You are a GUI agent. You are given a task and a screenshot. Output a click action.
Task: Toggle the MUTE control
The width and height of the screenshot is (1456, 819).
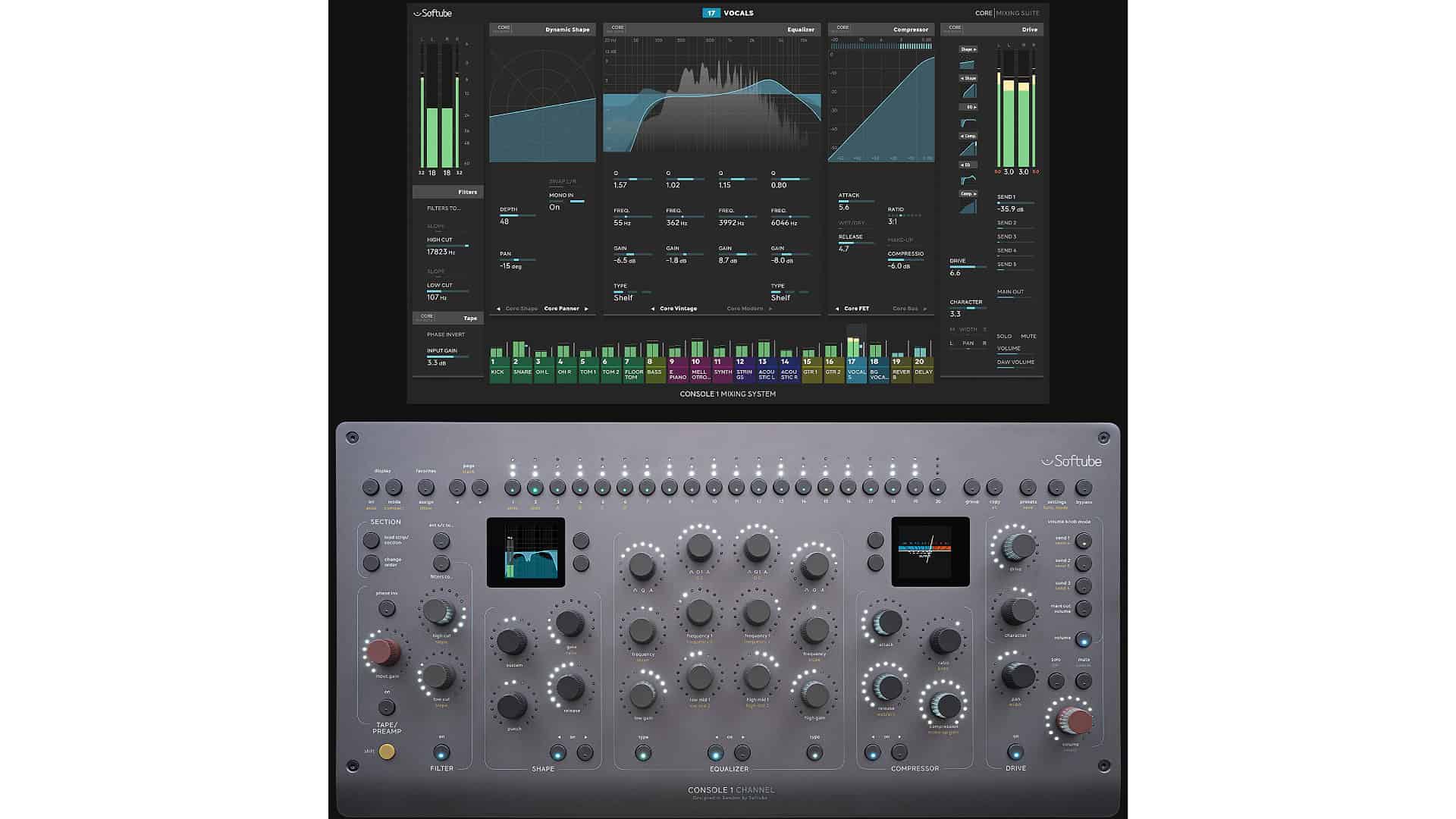pos(1028,336)
